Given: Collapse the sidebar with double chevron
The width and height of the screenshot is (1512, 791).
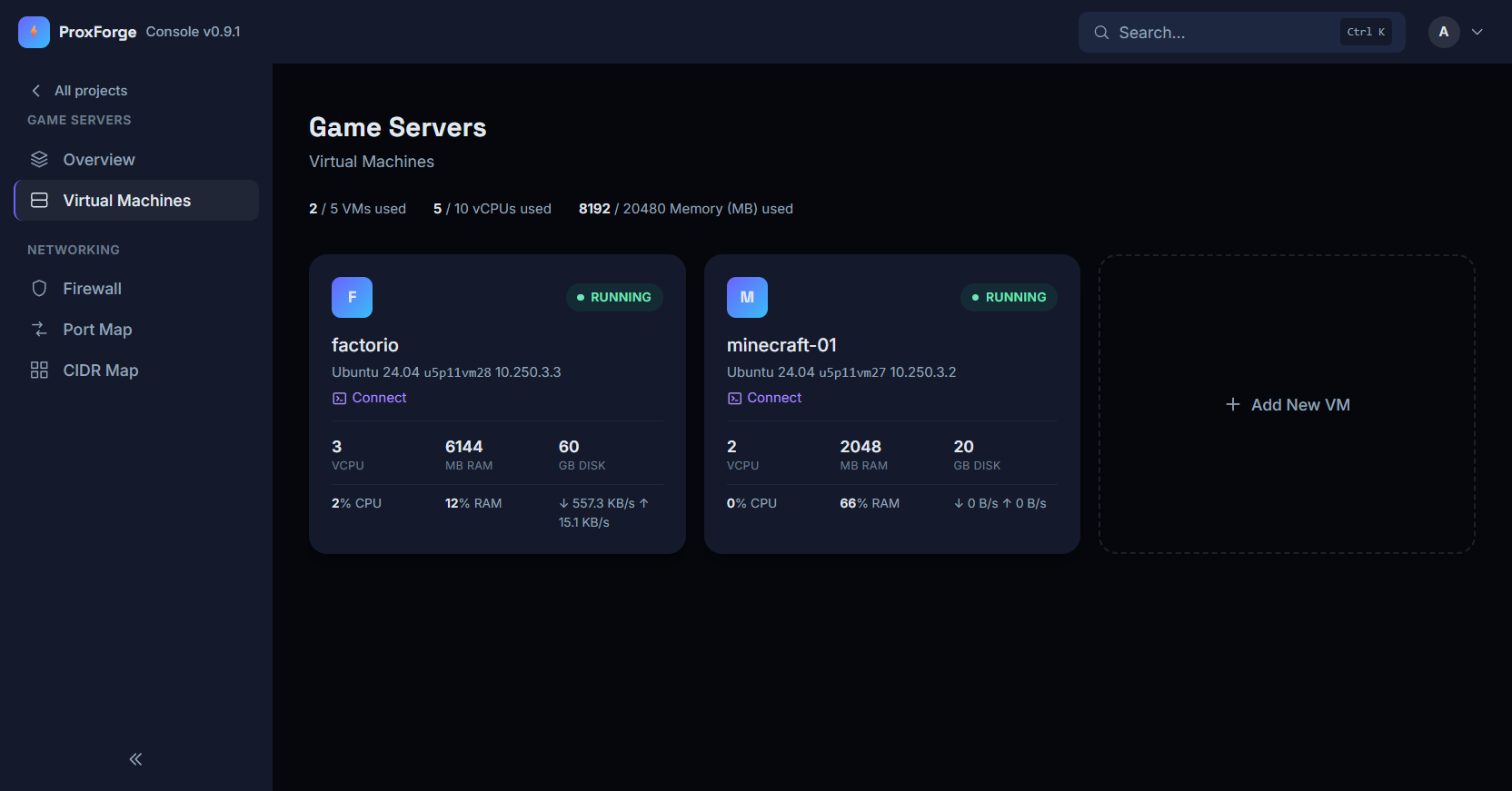Looking at the screenshot, I should (135, 759).
